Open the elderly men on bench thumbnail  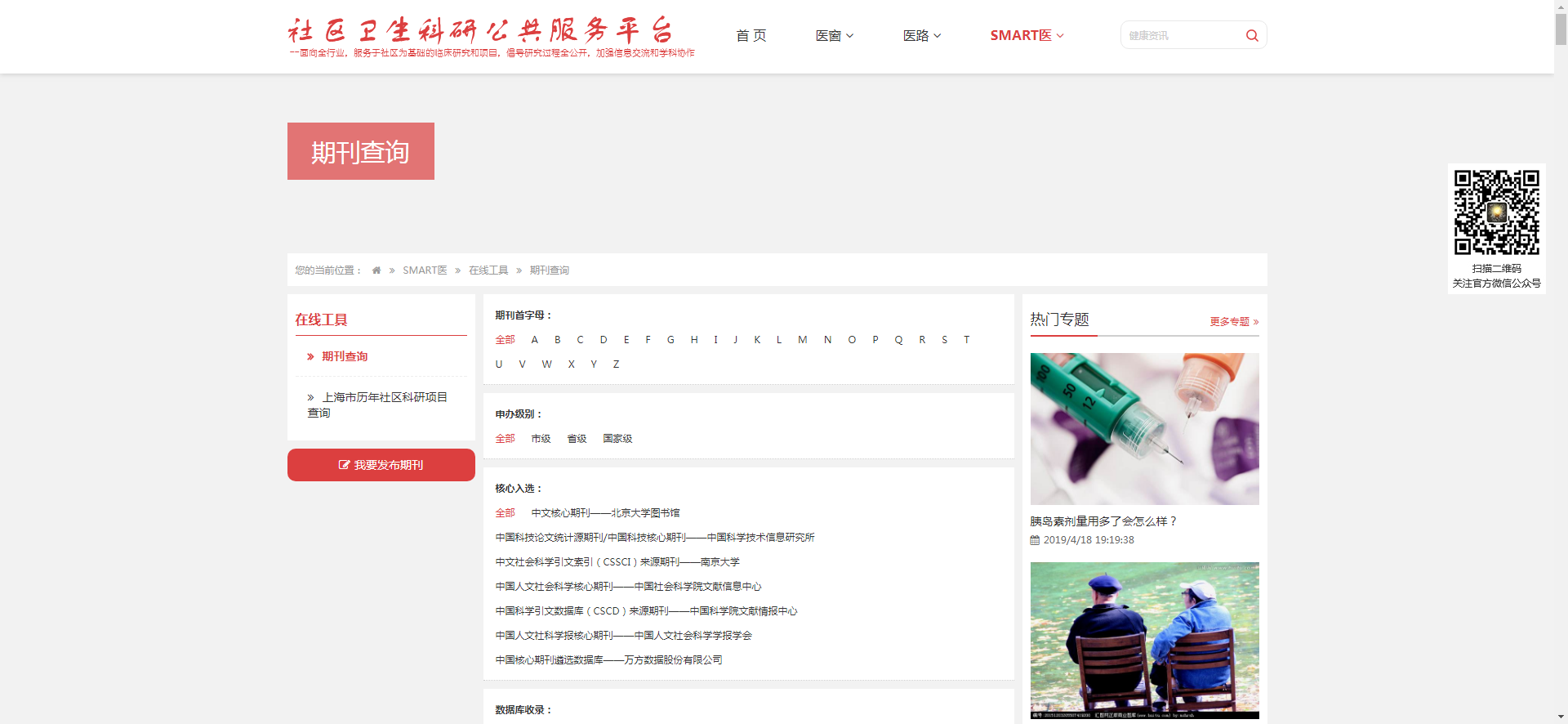[1144, 640]
